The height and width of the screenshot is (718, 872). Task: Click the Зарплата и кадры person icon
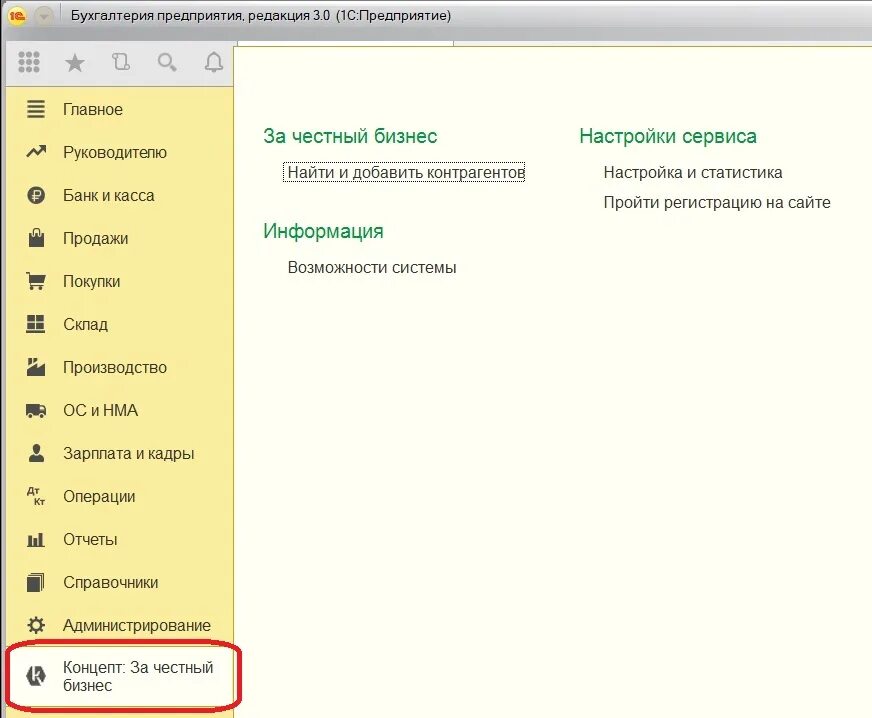[x=36, y=453]
